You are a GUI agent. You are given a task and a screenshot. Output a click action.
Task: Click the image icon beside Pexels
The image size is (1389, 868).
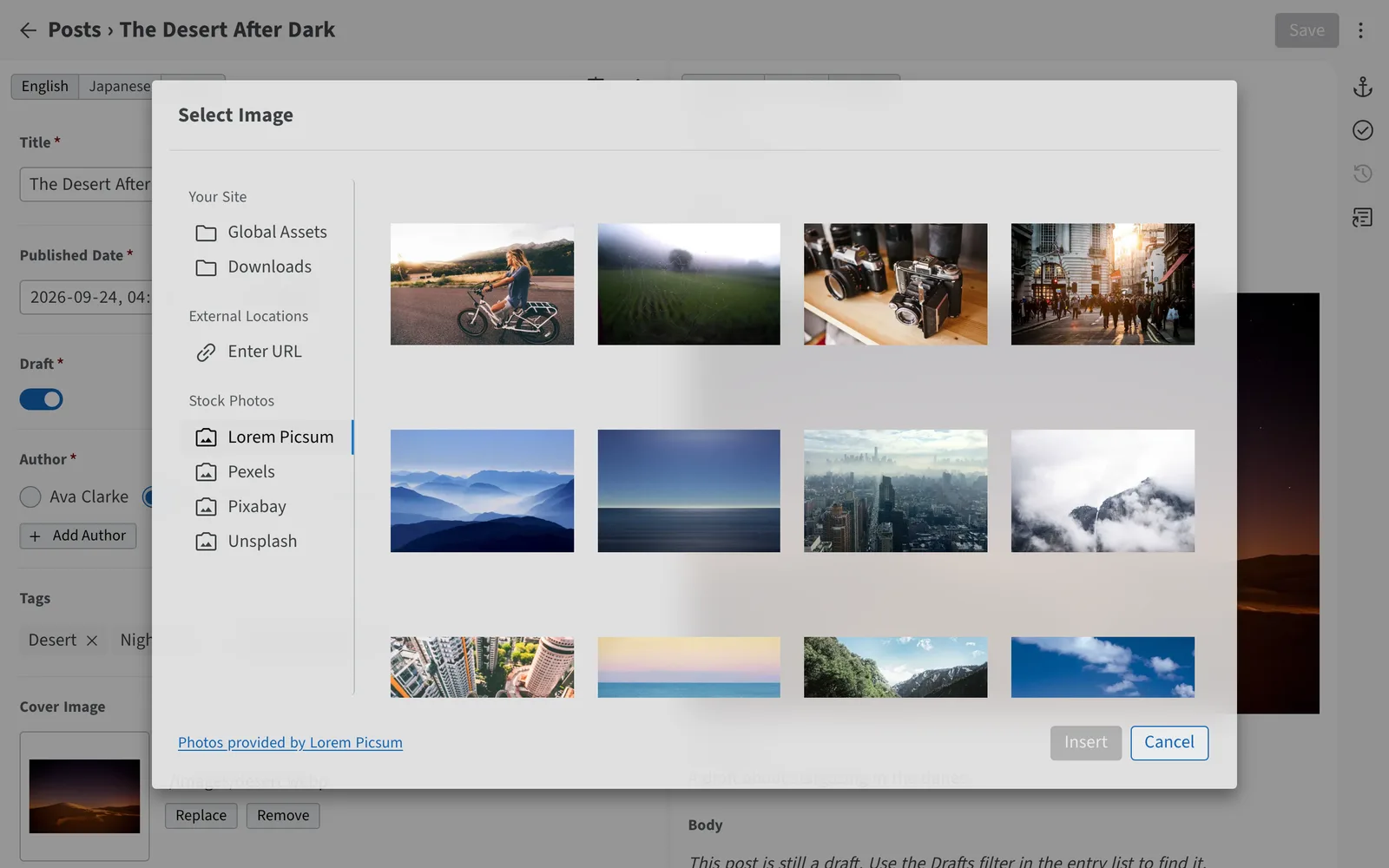(206, 472)
